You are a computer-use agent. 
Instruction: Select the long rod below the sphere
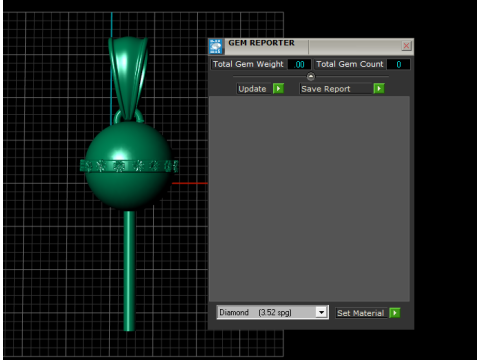(129, 271)
